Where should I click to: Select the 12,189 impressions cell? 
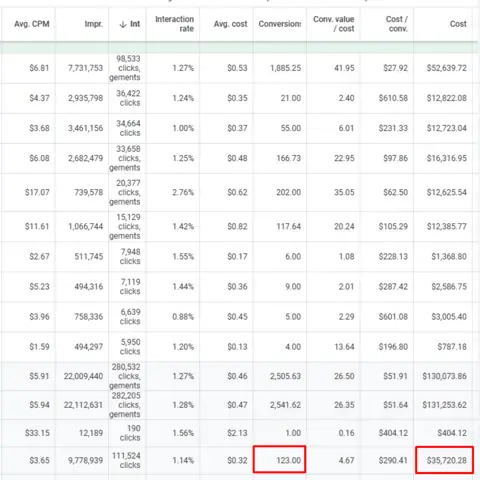click(x=91, y=433)
